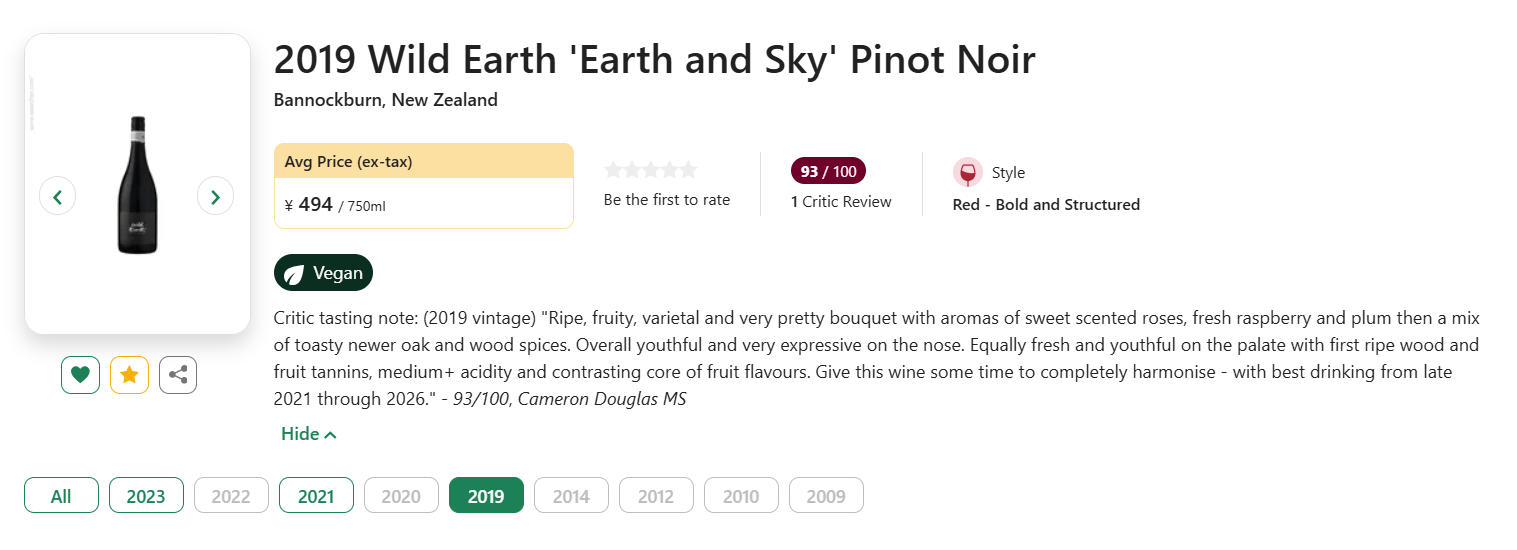
Task: Choose the 2014 vintage
Action: tap(571, 496)
